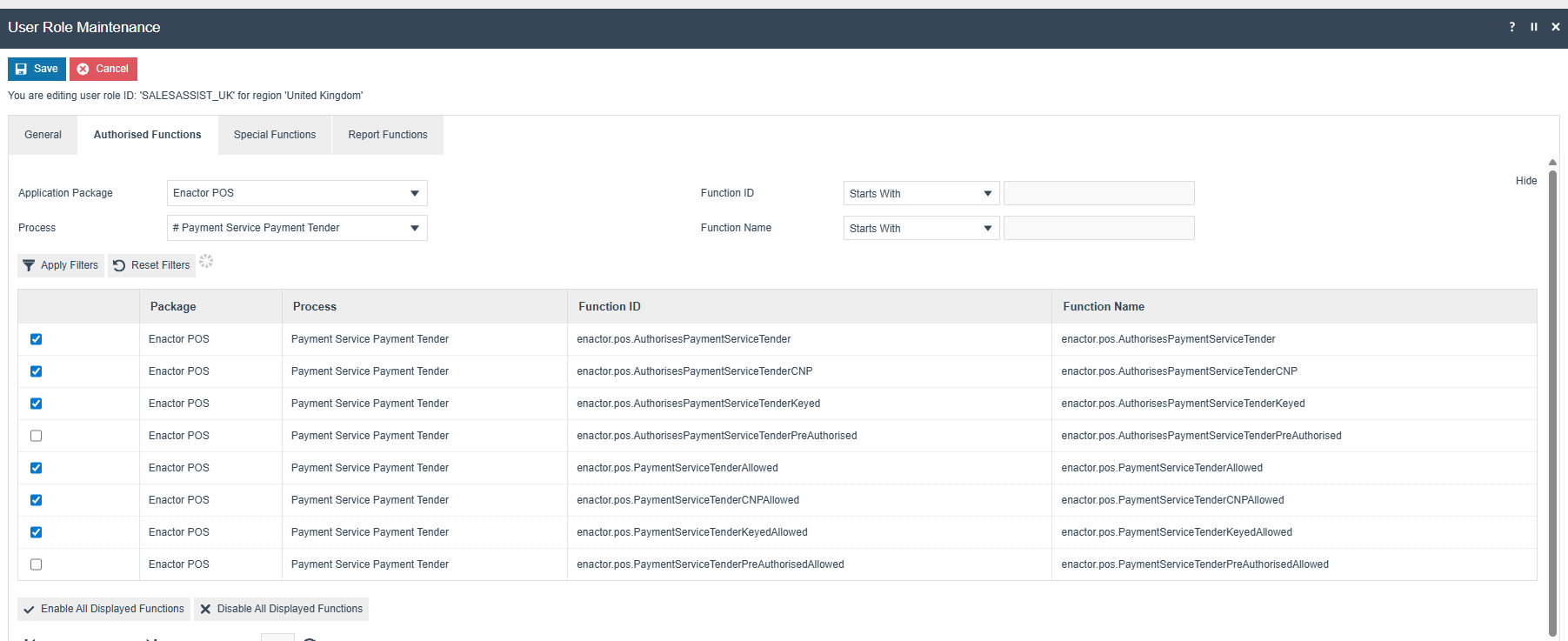Select the Authorised Functions tab
1568x641 pixels.
coord(147,135)
